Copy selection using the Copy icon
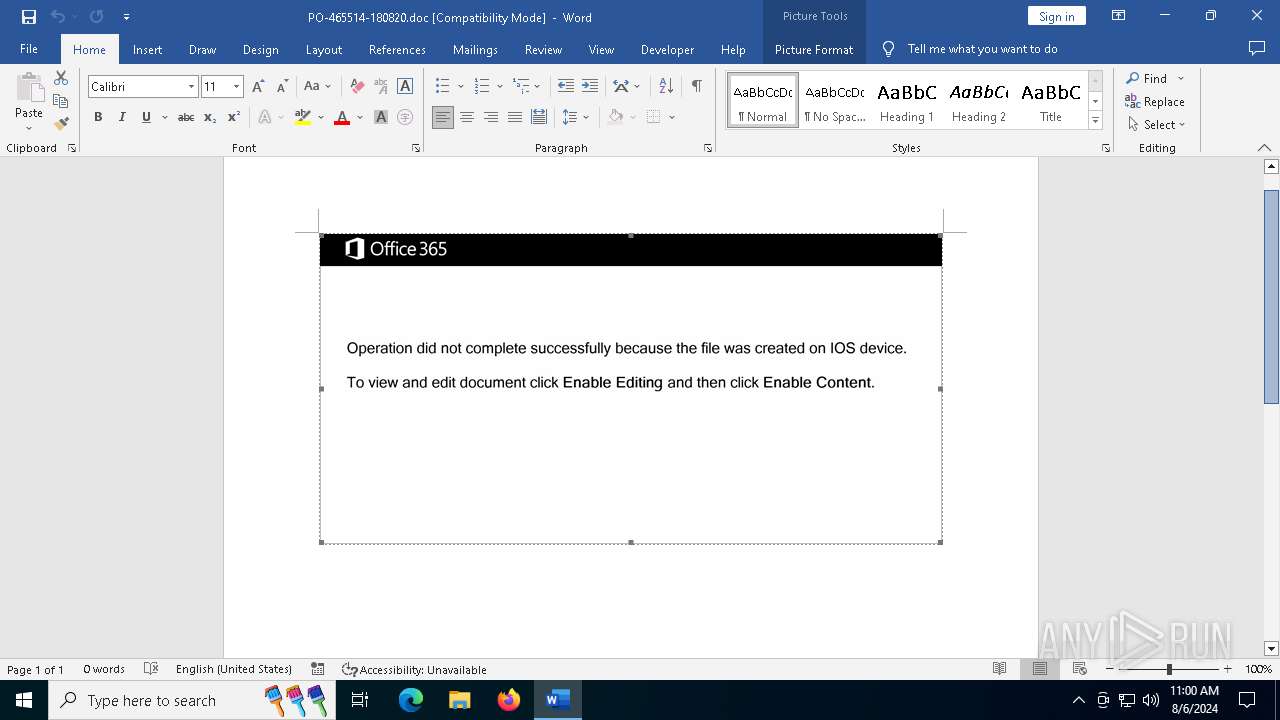 pyautogui.click(x=61, y=101)
